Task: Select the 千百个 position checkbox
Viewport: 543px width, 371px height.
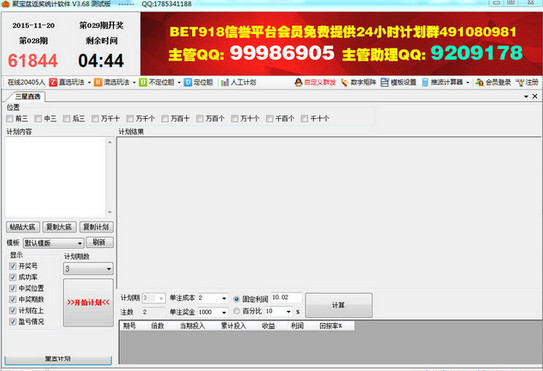Action: click(x=269, y=119)
